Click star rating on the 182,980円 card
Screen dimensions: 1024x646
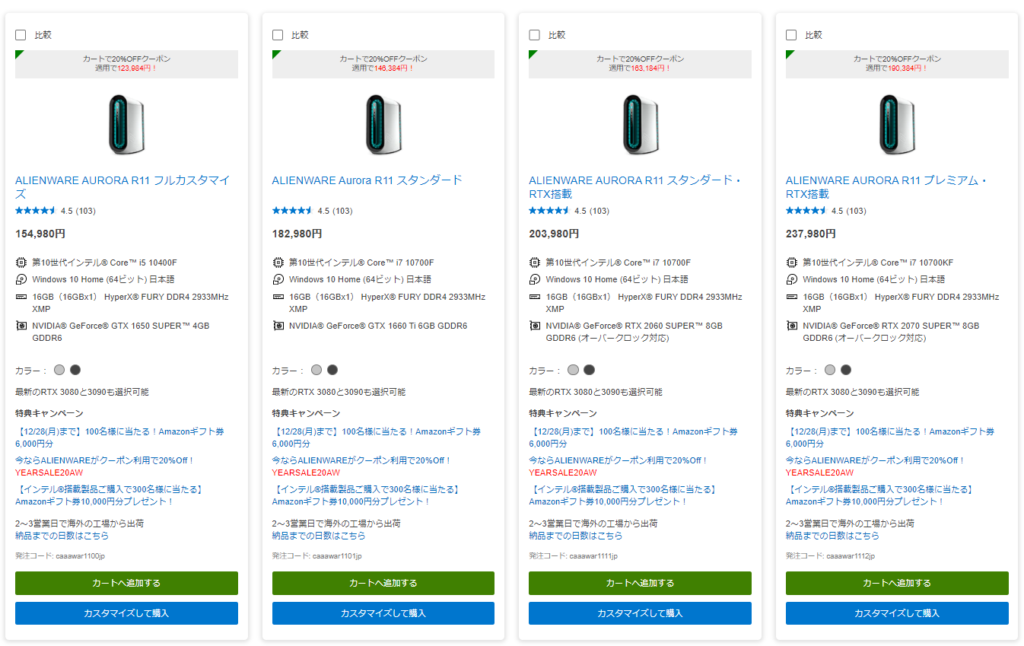click(292, 210)
